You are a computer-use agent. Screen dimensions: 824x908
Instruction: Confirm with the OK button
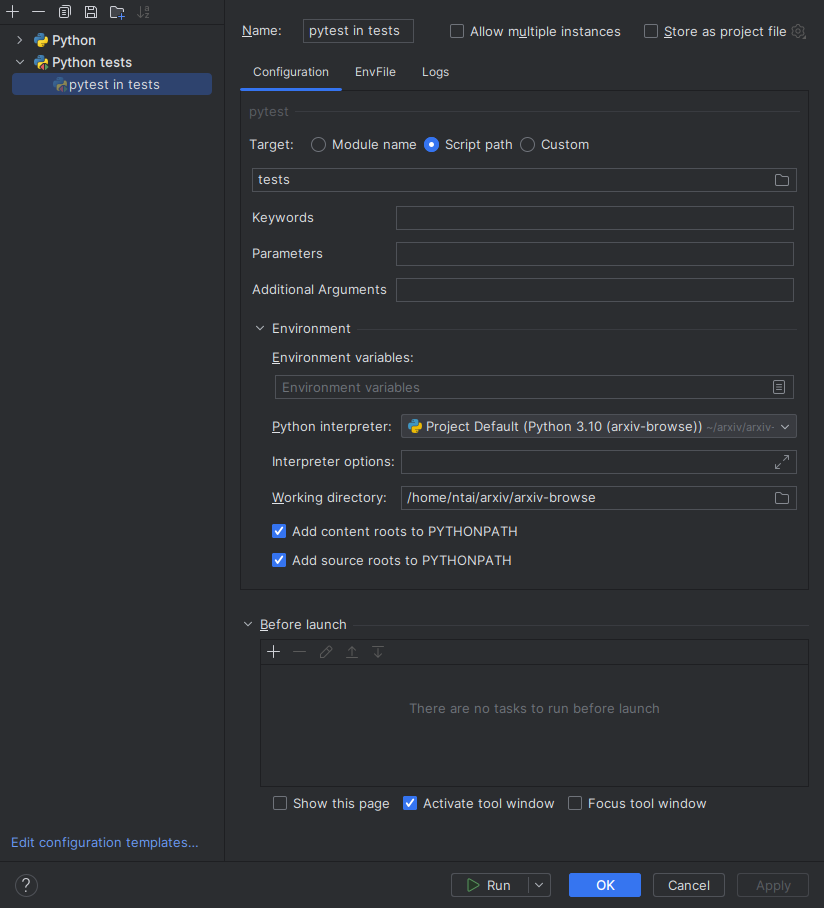605,885
